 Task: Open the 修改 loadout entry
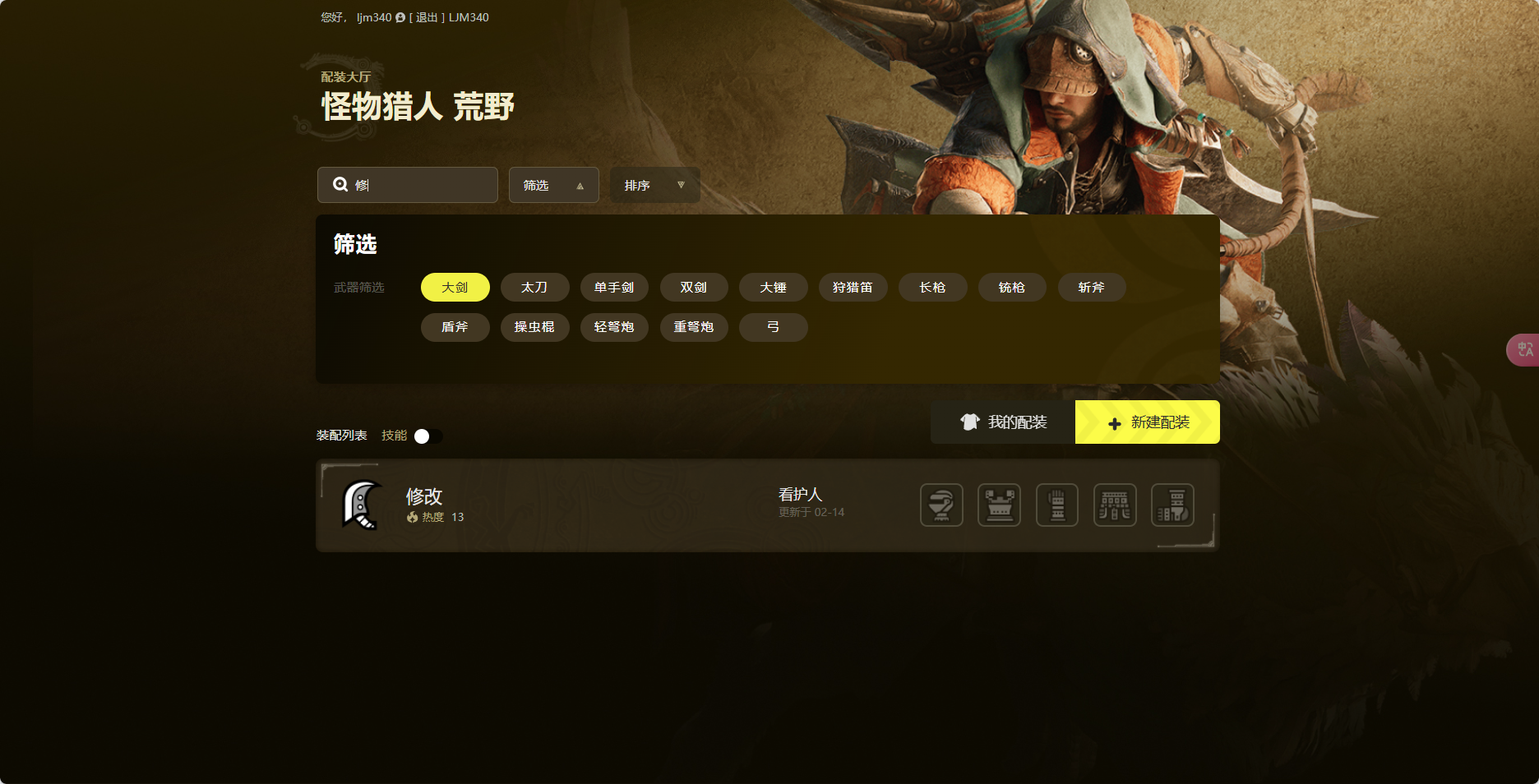coord(767,505)
